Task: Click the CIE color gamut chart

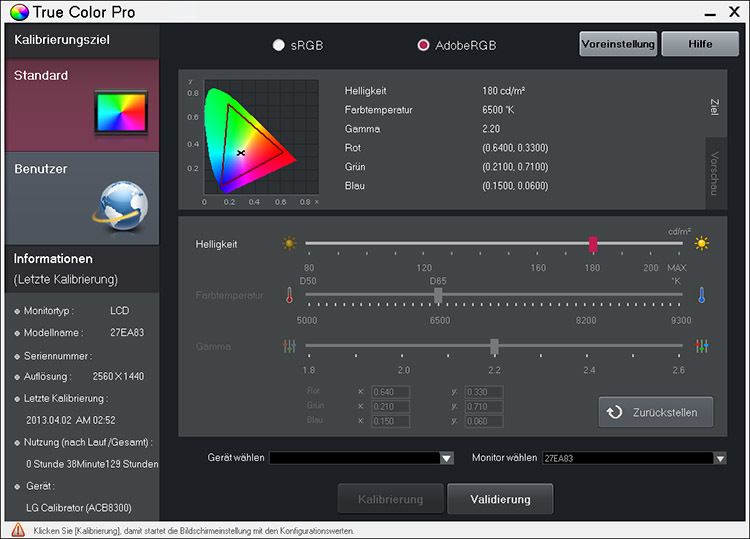Action: pos(262,137)
